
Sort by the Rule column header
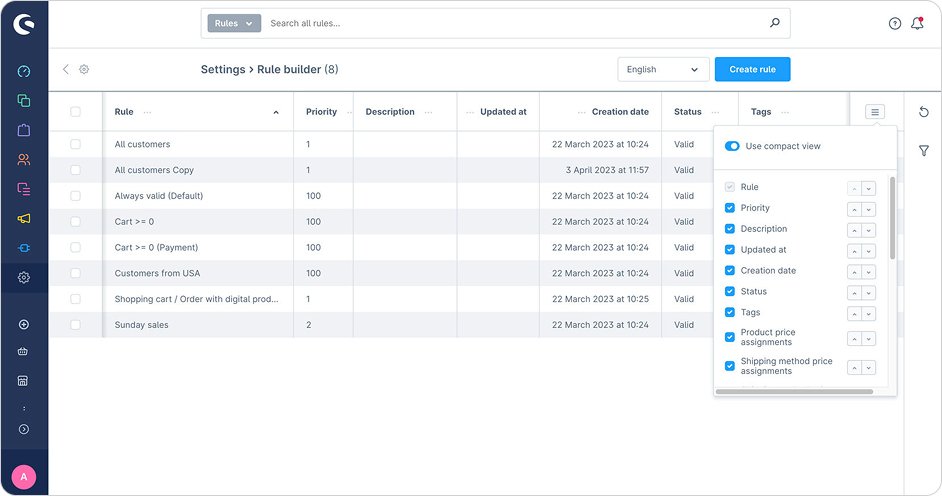124,112
